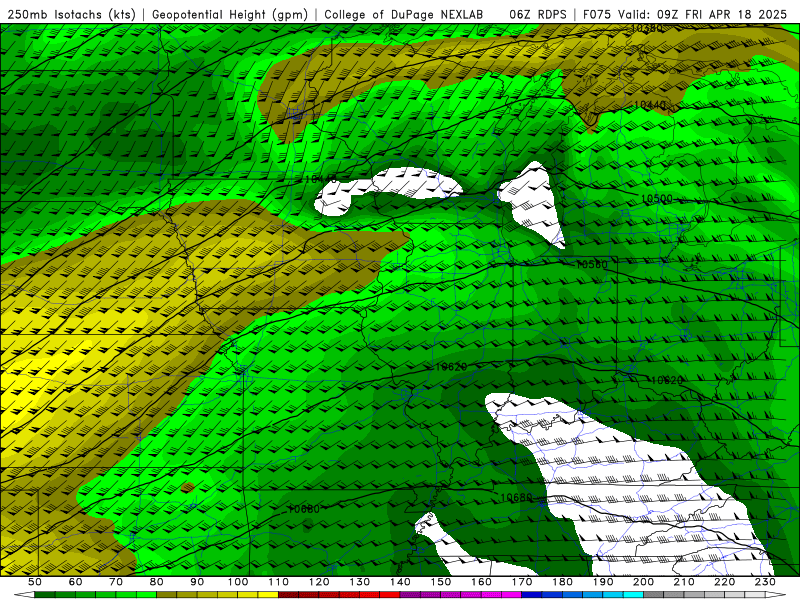This screenshot has height=600, width=800.
Task: Select the magenta swatch just before 170
Action: tap(512, 595)
